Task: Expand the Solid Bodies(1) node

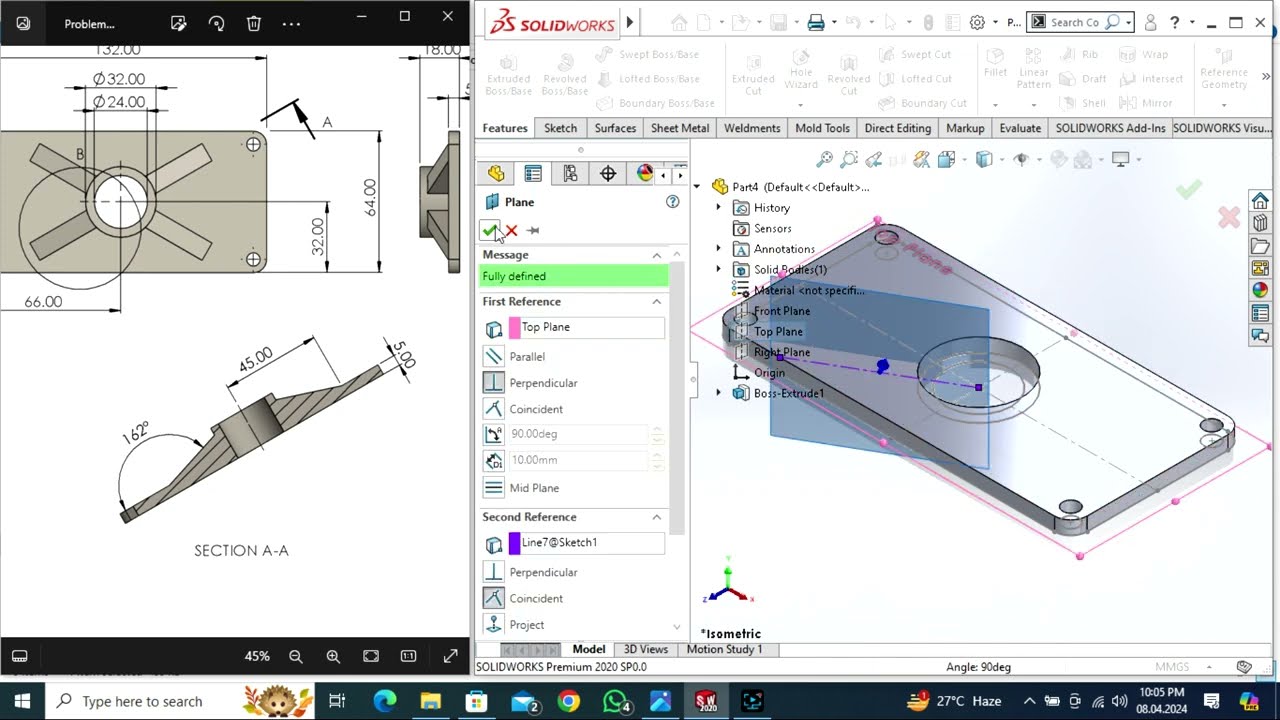Action: click(718, 270)
